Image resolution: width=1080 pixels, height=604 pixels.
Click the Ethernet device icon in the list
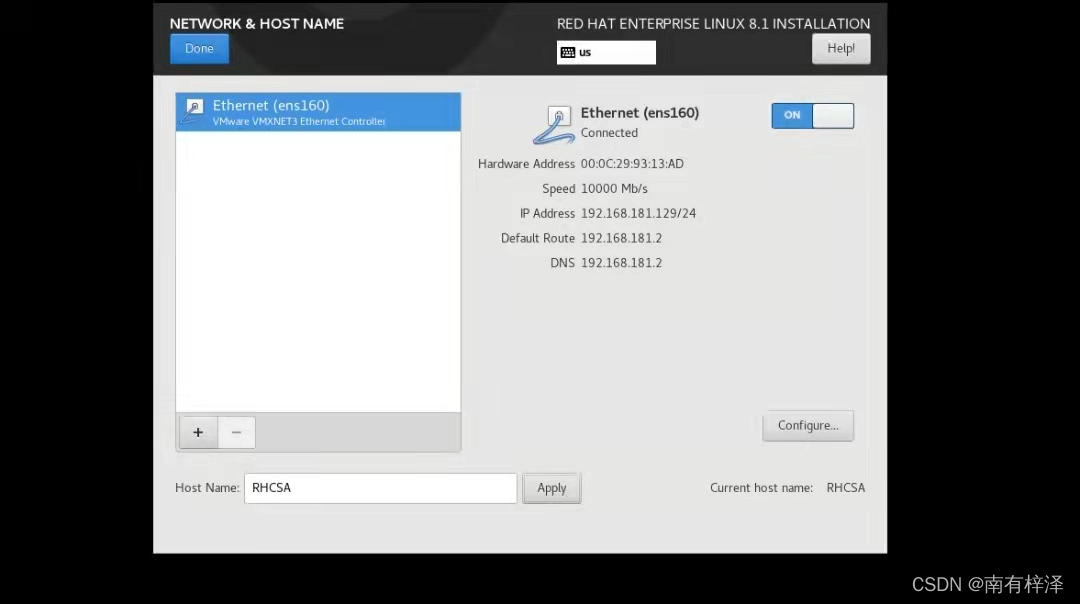pos(194,112)
